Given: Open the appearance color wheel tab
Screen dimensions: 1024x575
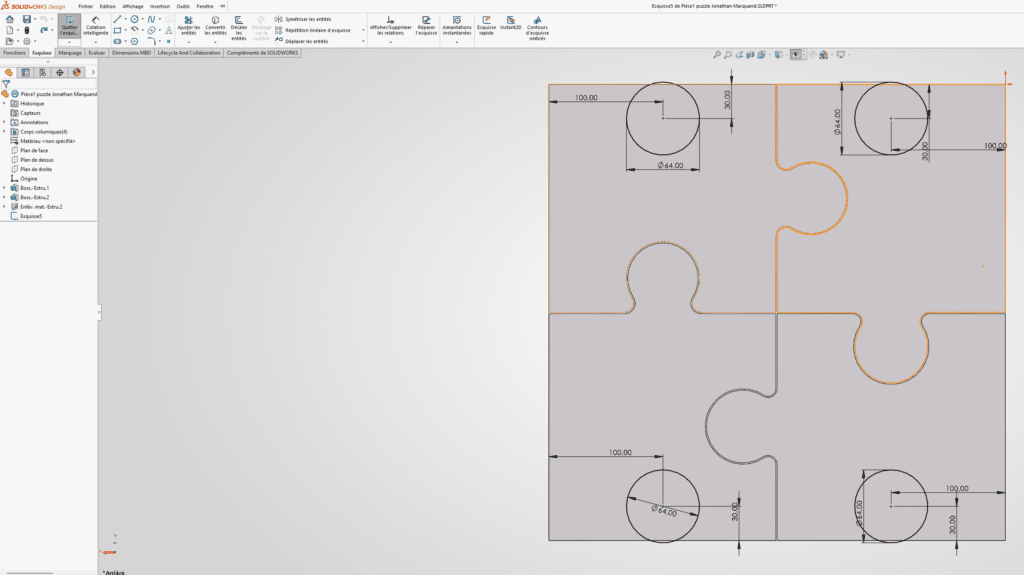Looking at the screenshot, I should coord(76,73).
